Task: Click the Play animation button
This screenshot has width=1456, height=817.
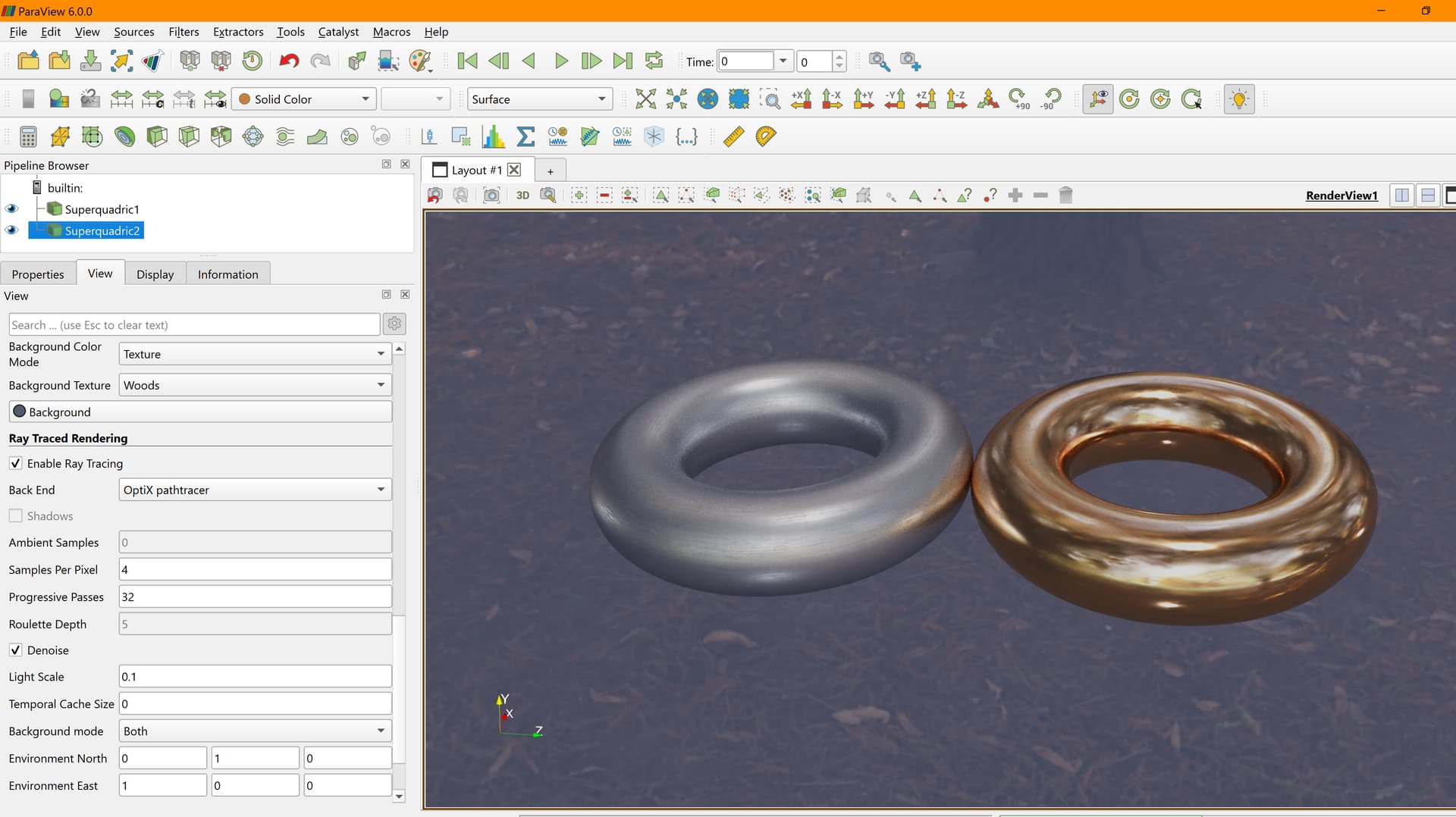Action: 560,61
